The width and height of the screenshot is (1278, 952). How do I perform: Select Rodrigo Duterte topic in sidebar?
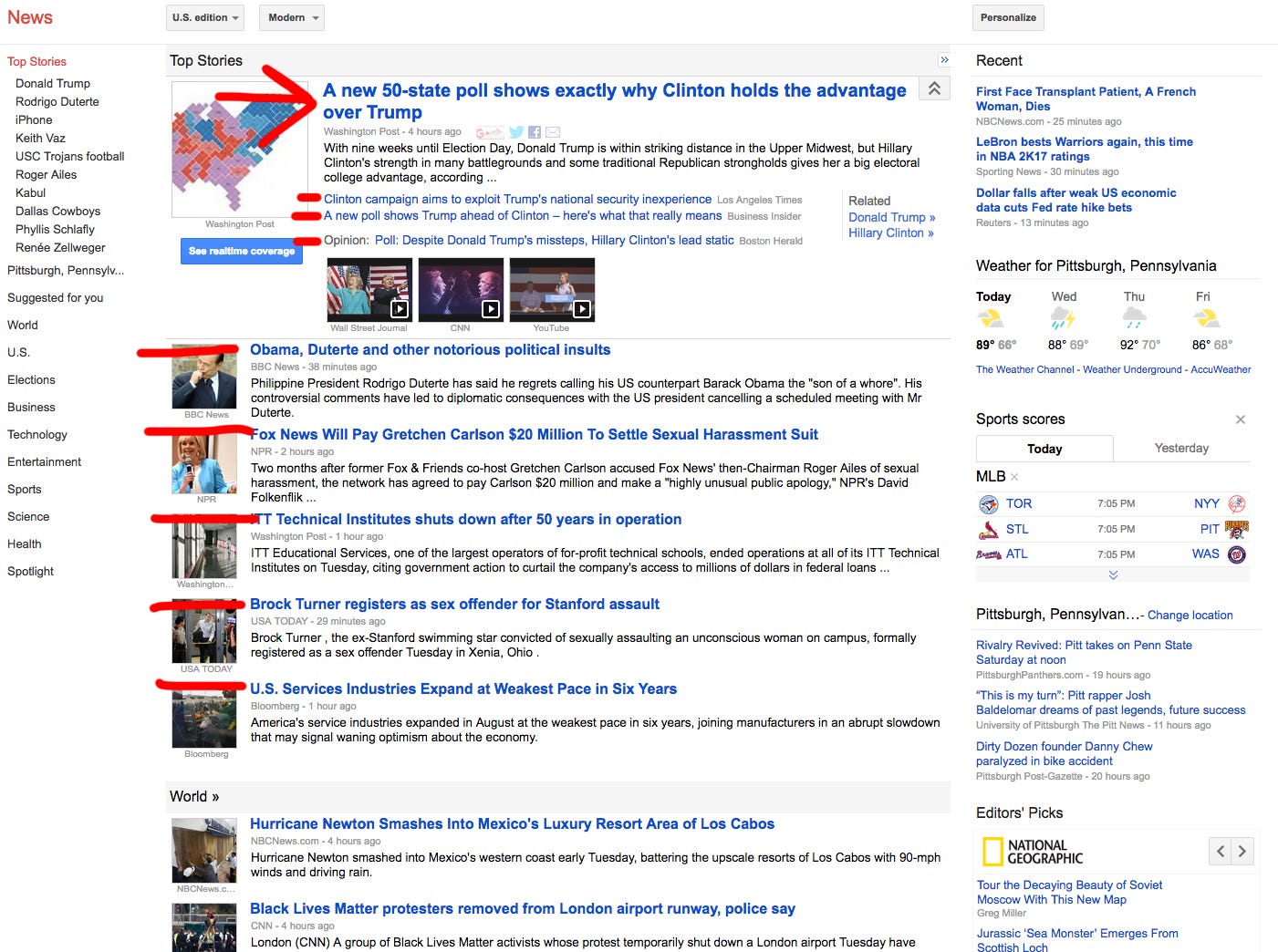click(x=57, y=102)
